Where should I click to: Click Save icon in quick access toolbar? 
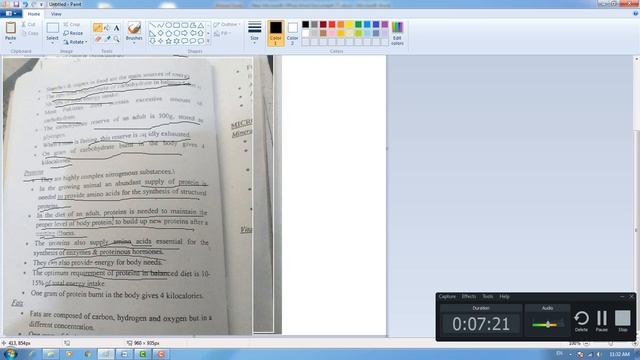coord(16,4)
